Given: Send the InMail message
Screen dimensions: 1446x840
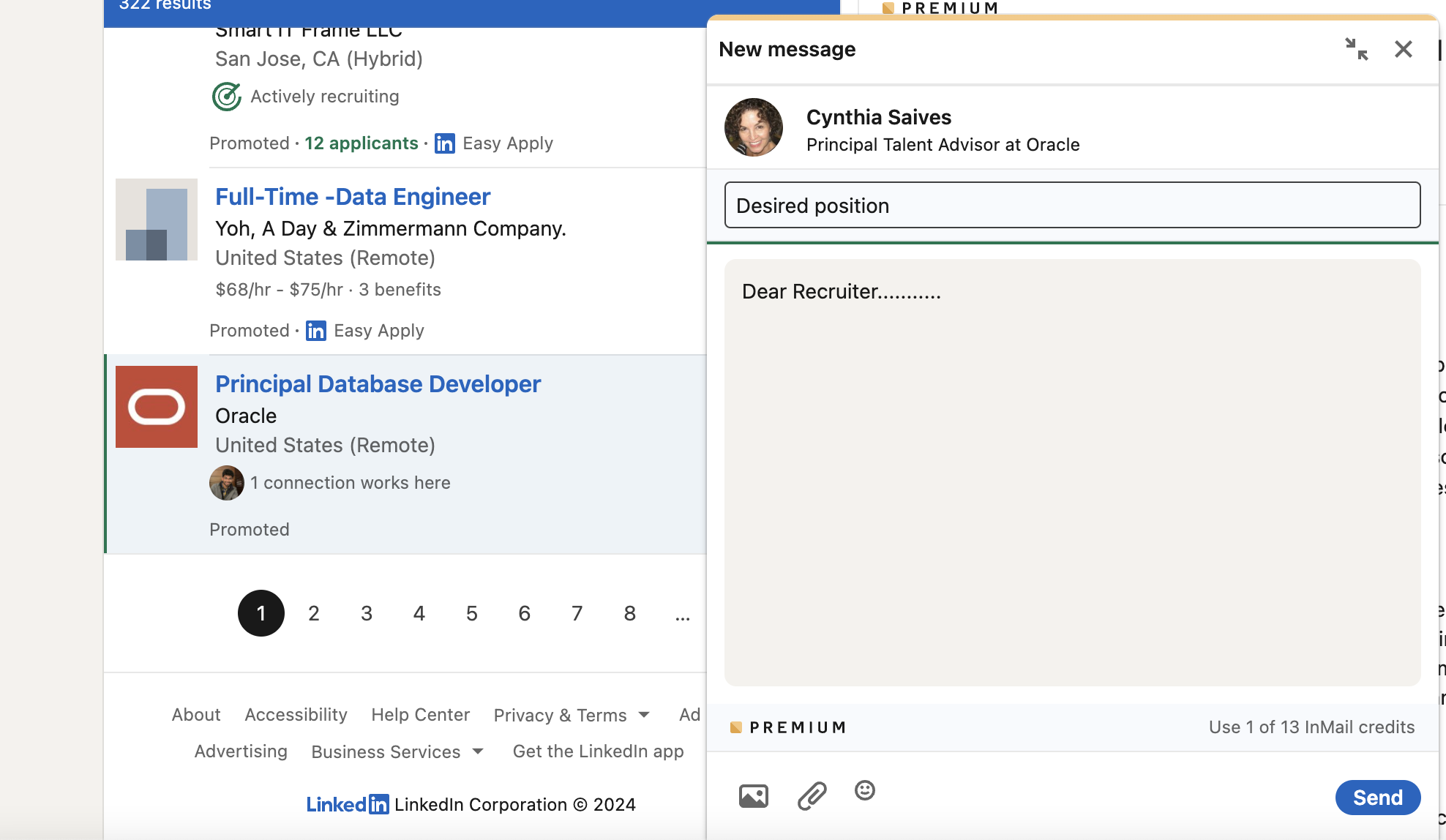Looking at the screenshot, I should point(1377,797).
